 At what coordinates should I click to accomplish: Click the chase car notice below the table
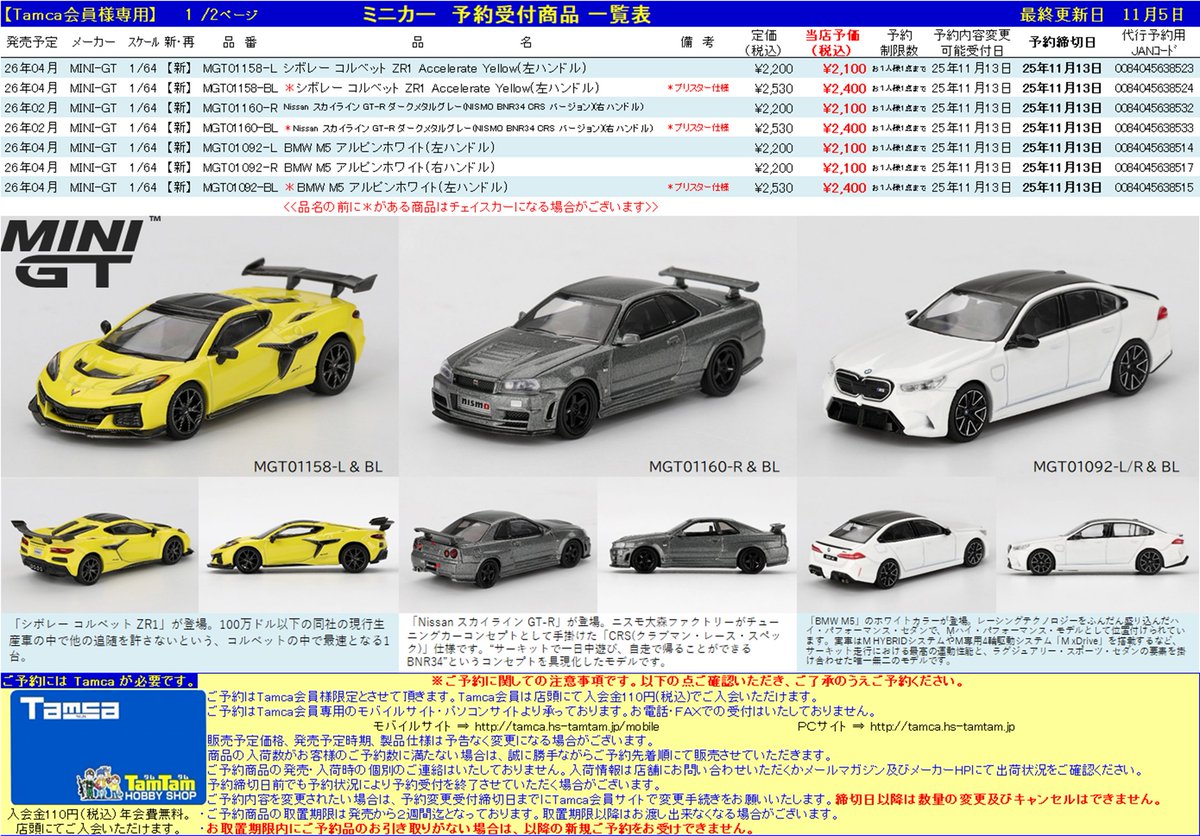tap(470, 207)
